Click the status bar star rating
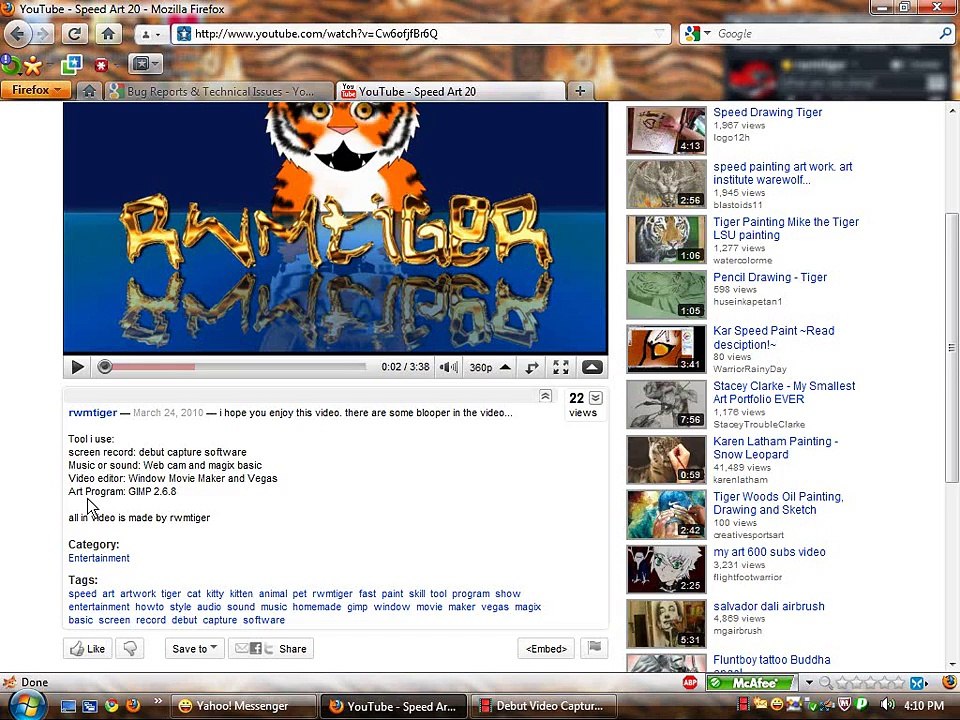 (871, 682)
